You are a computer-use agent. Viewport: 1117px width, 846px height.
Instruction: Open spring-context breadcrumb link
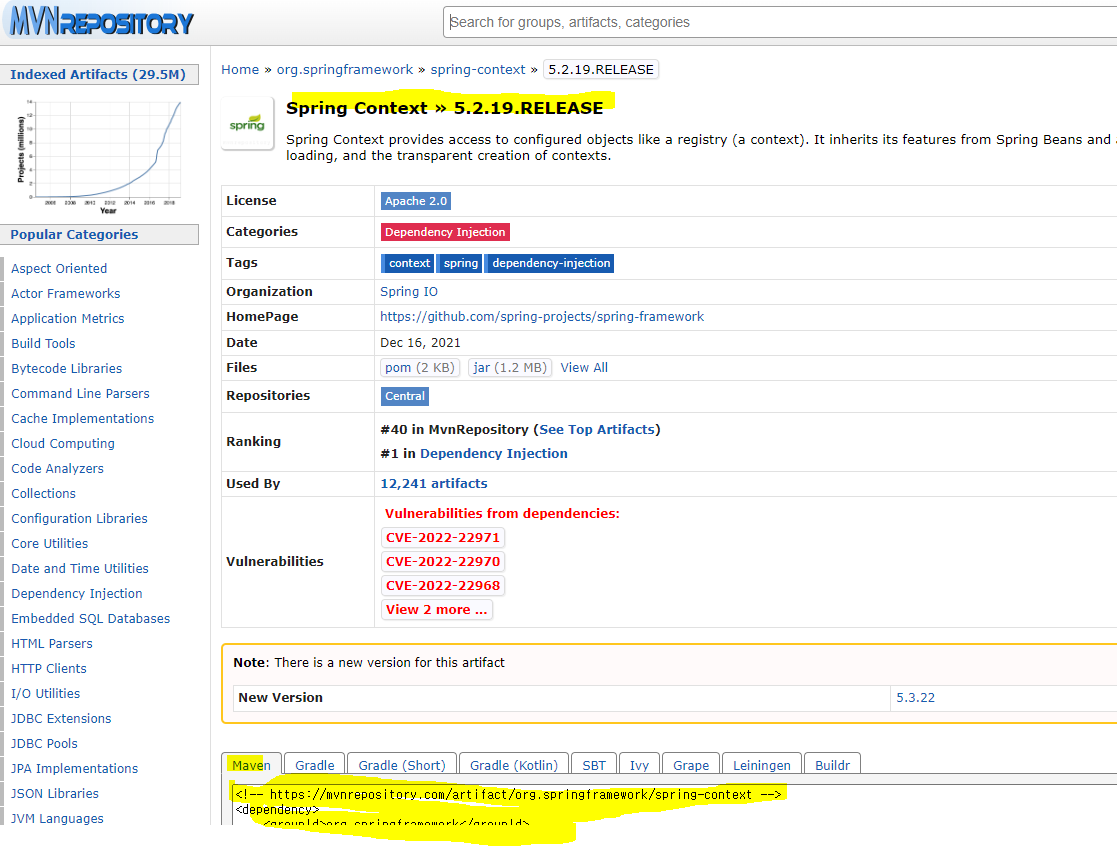[x=478, y=70]
